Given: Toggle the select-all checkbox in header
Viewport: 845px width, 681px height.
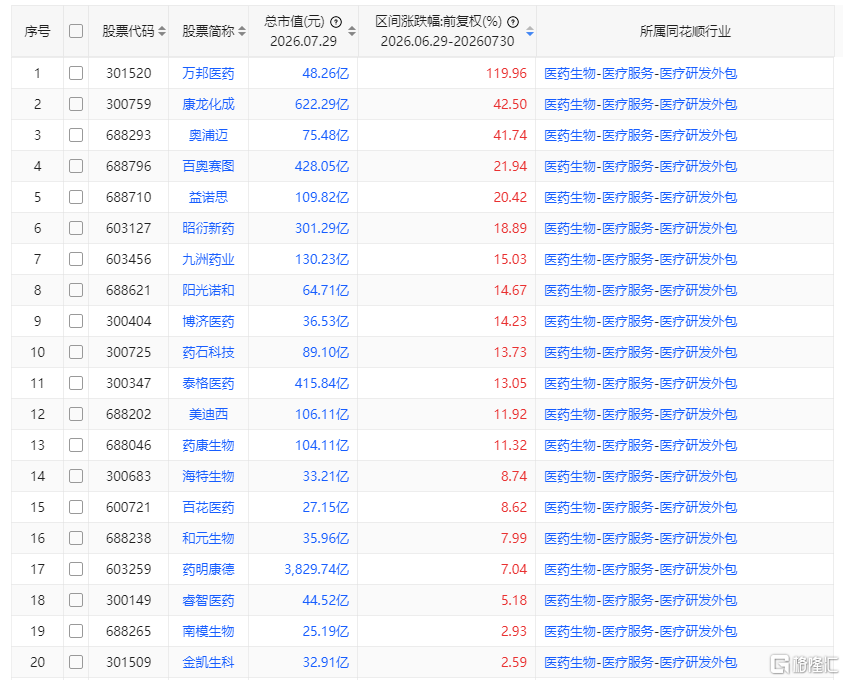Looking at the screenshot, I should (x=76, y=31).
